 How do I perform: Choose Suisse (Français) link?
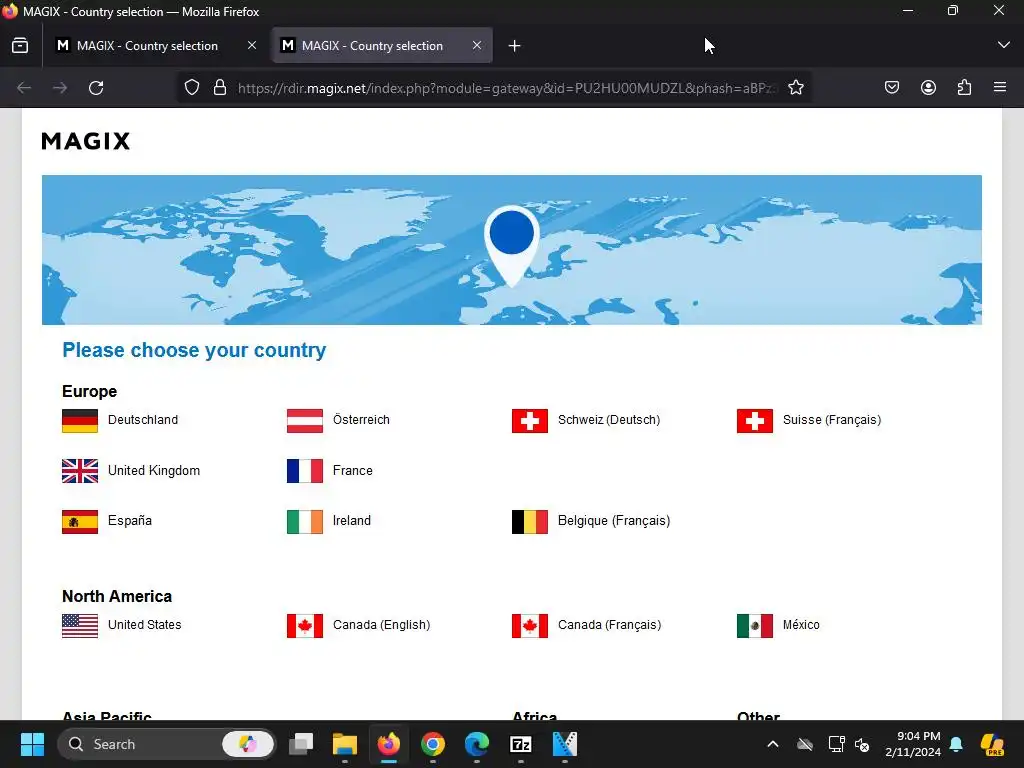[x=832, y=420]
